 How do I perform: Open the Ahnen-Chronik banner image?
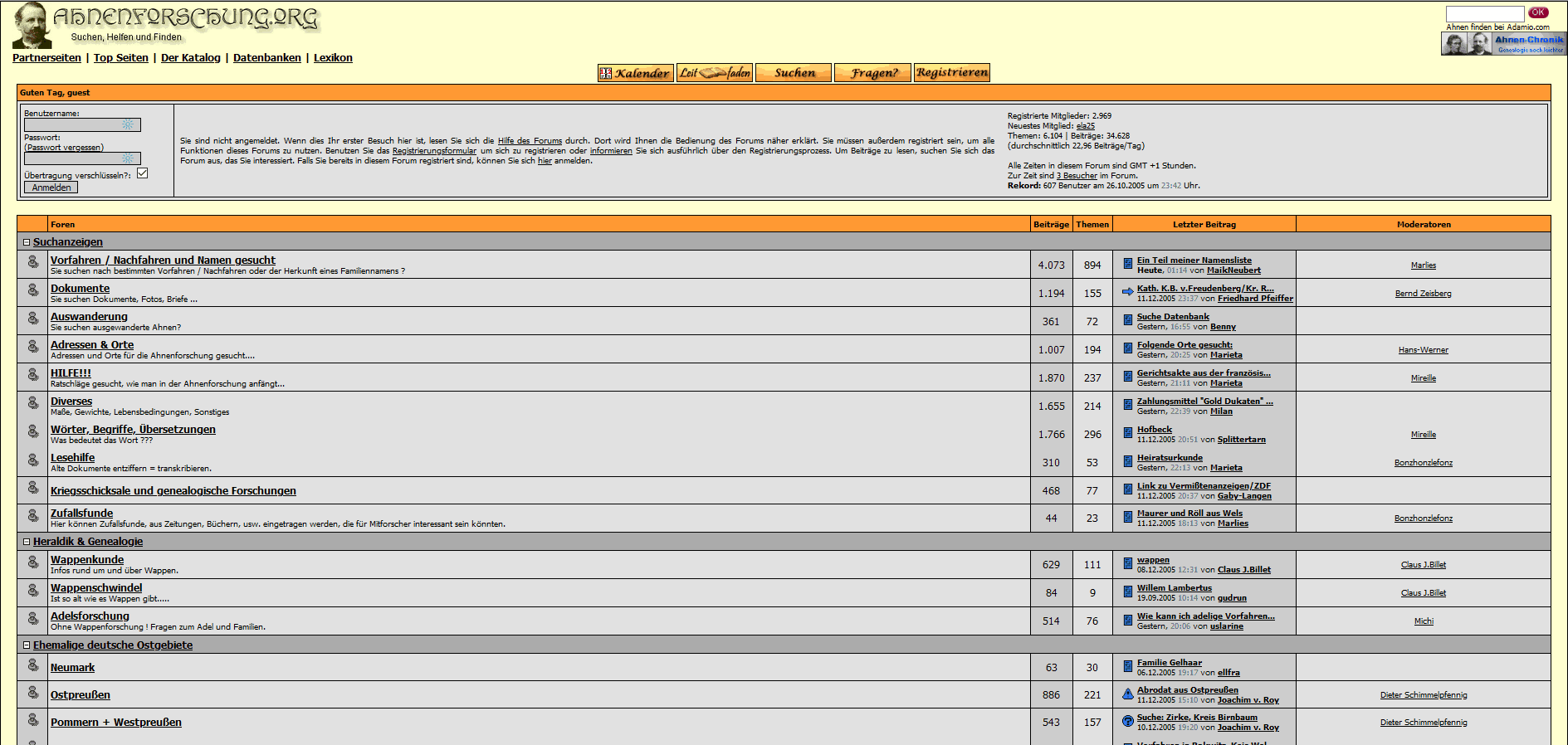point(1503,44)
